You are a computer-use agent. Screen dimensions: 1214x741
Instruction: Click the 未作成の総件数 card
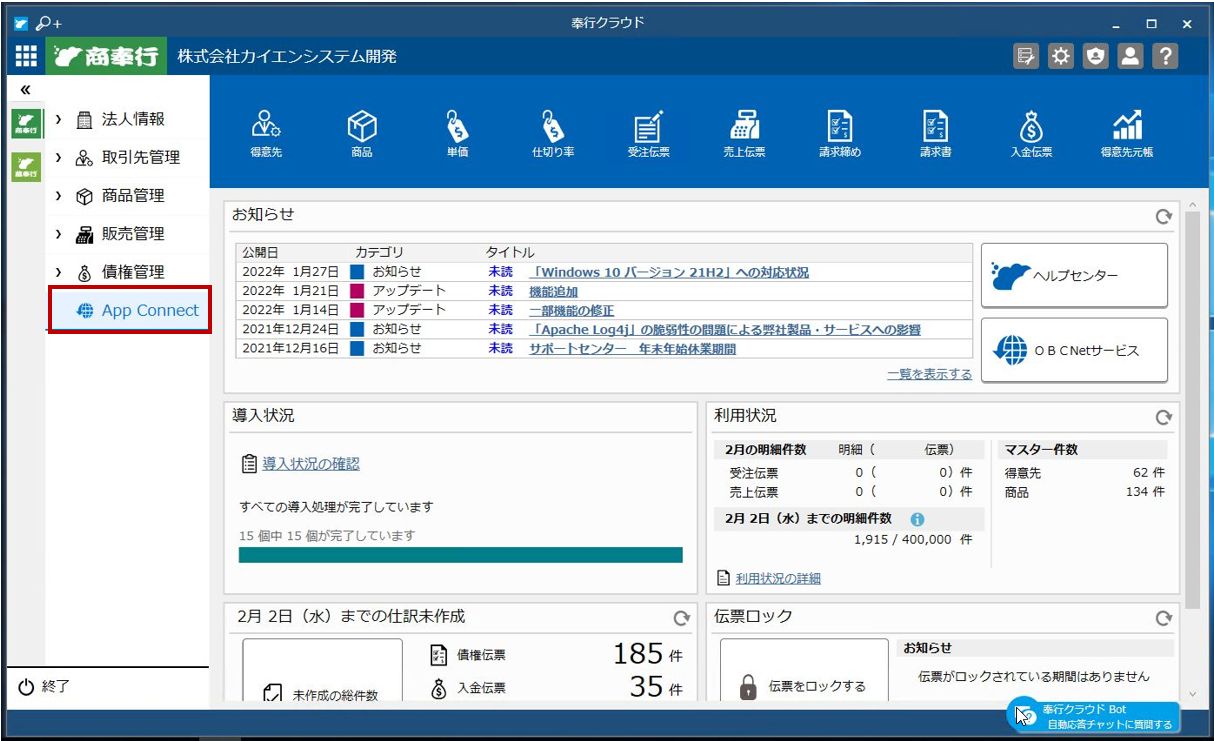[x=322, y=670]
